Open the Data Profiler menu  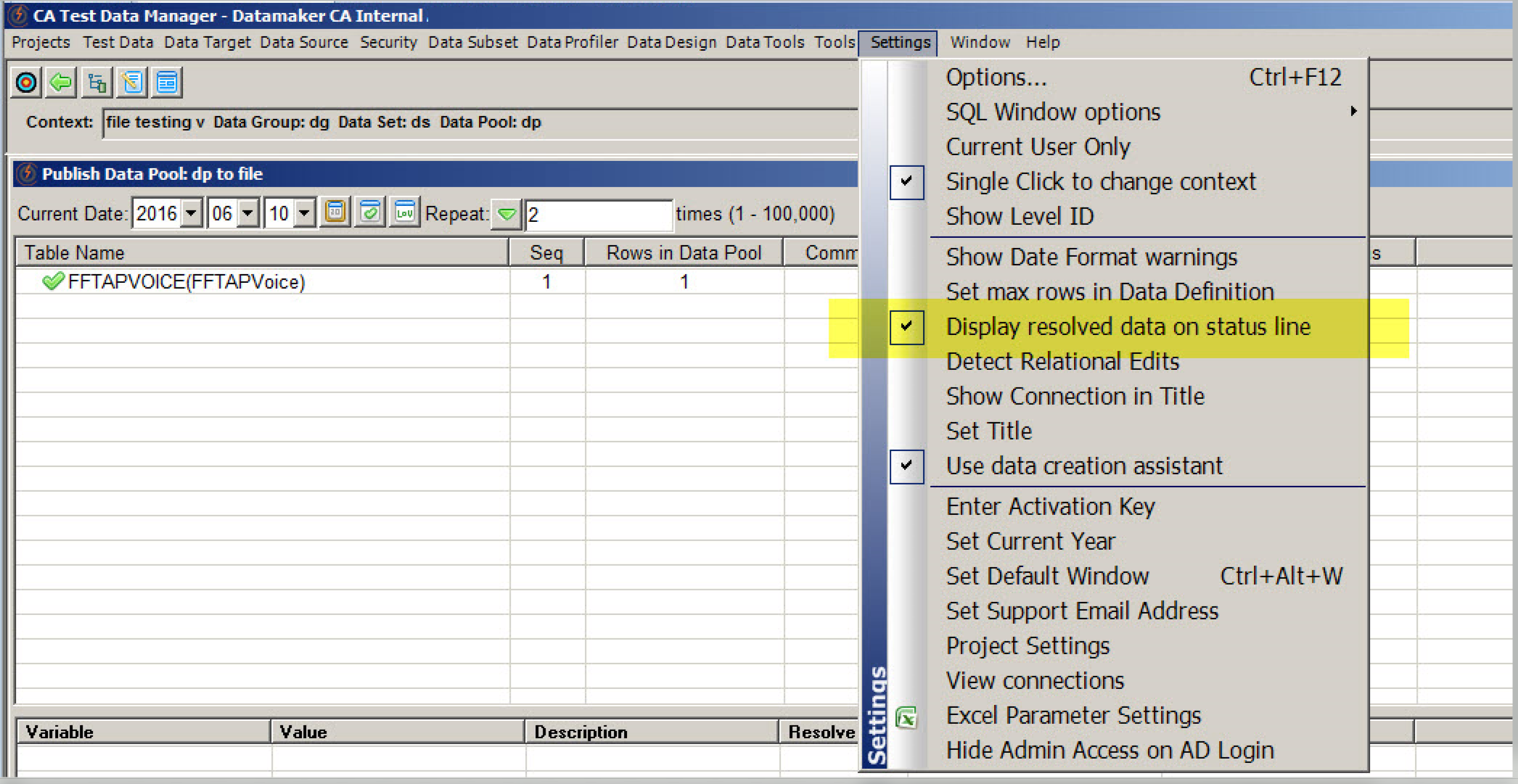click(x=573, y=43)
